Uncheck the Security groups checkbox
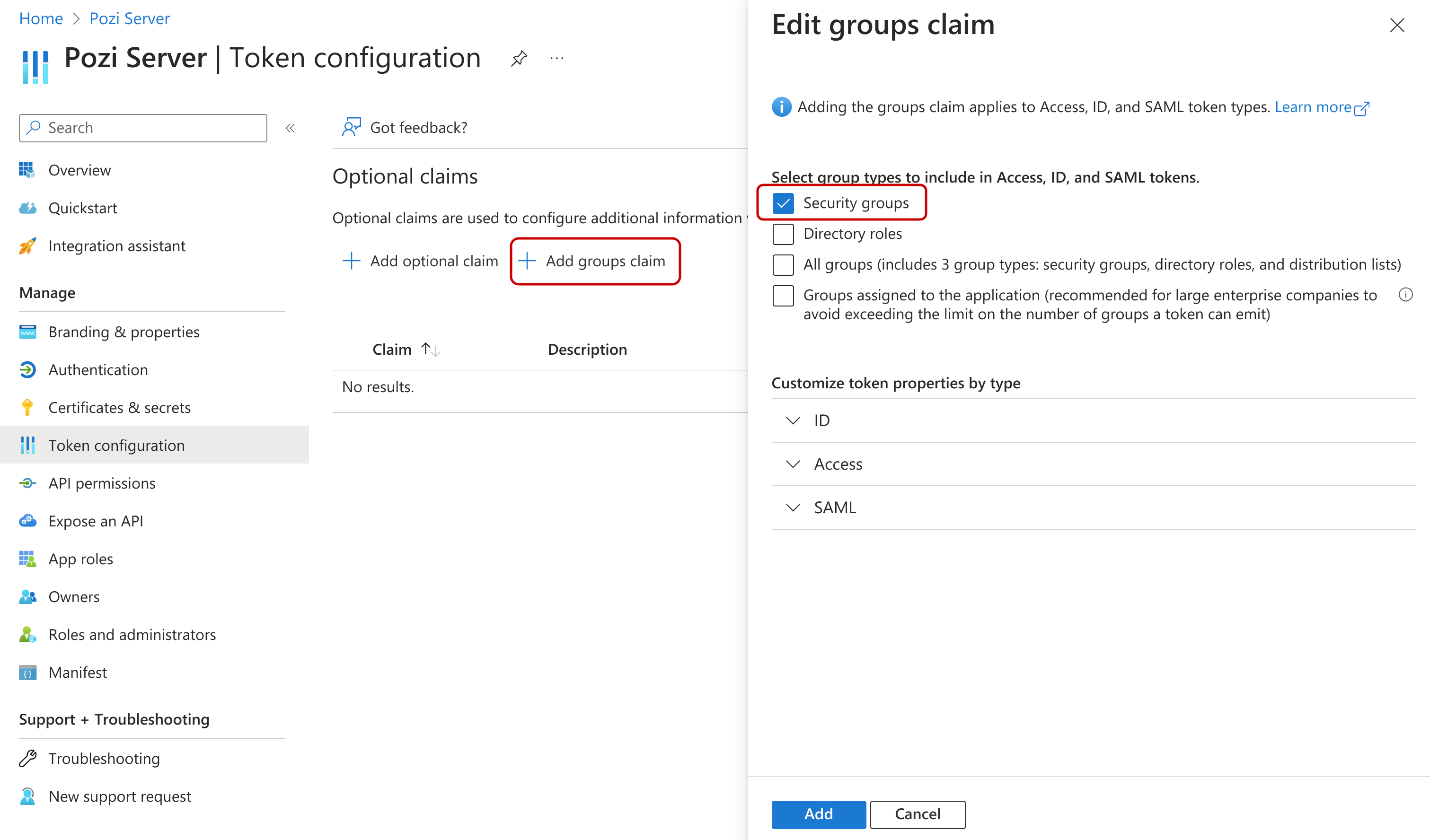 [783, 203]
